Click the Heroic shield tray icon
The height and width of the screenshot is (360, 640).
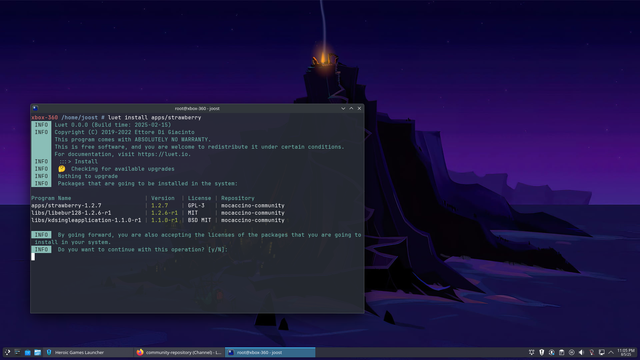(x=542, y=352)
